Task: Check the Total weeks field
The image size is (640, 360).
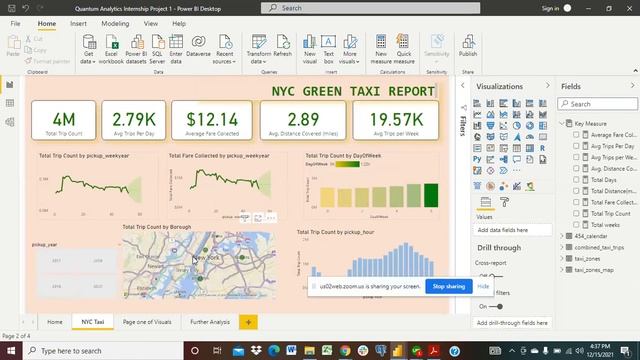Action: click(x=576, y=224)
